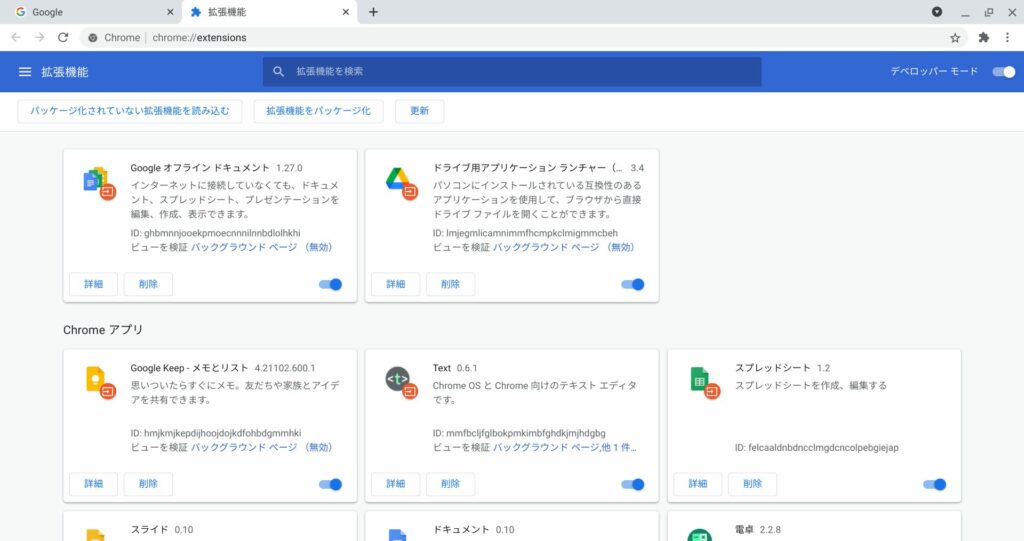Viewport: 1024px width, 541px height.
Task: Open 詳細 for スプレッドシート
Action: pos(698,484)
